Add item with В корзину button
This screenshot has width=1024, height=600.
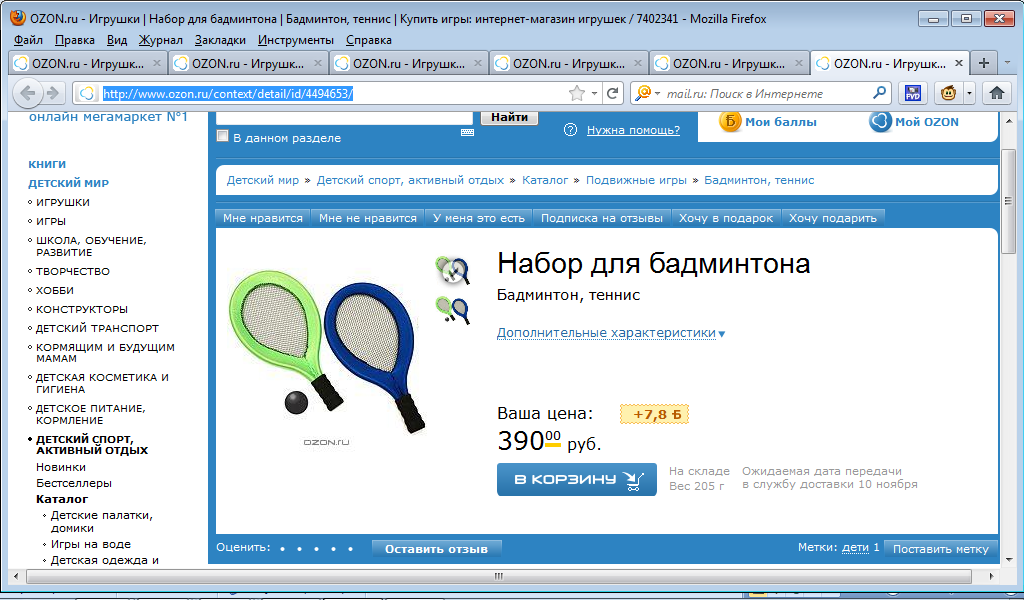tap(577, 480)
